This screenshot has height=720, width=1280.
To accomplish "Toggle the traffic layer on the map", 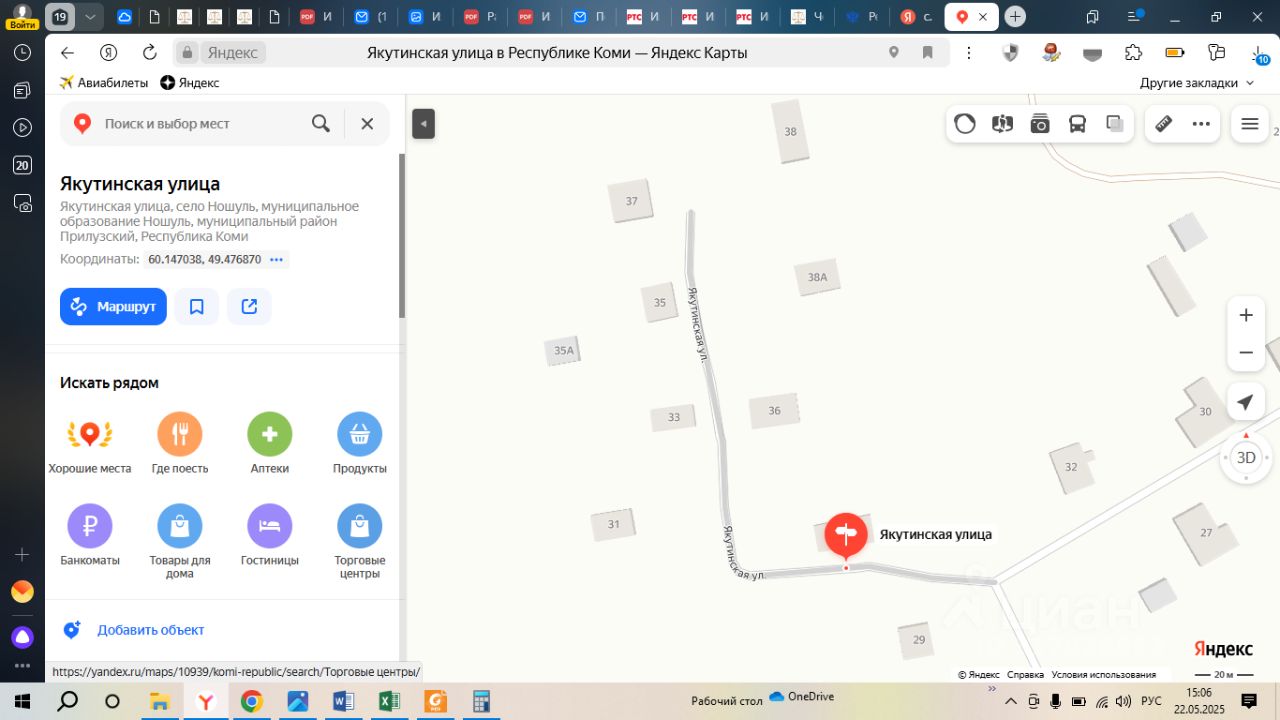I will (x=965, y=124).
